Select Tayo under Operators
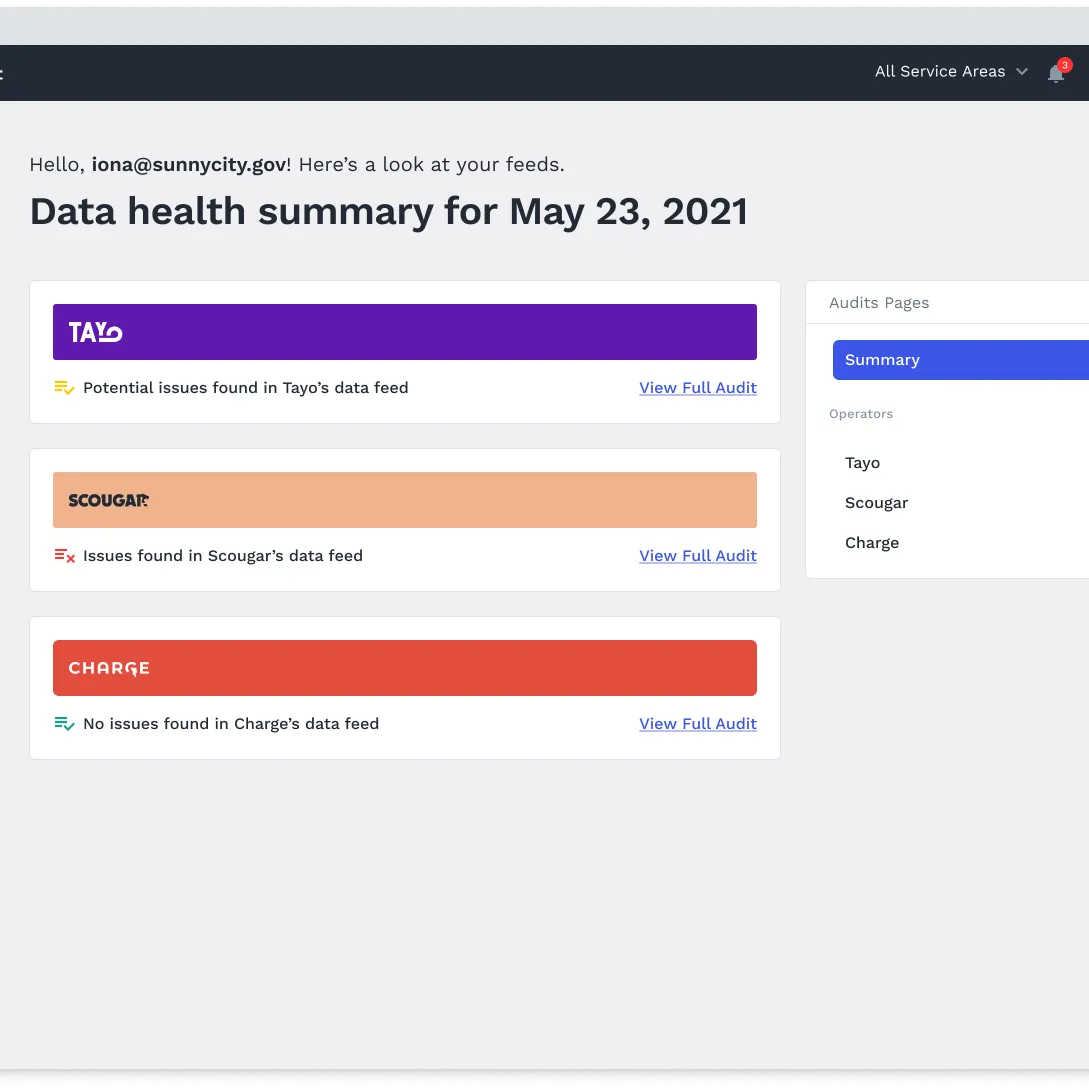This screenshot has width=1089, height=1089. (x=862, y=463)
